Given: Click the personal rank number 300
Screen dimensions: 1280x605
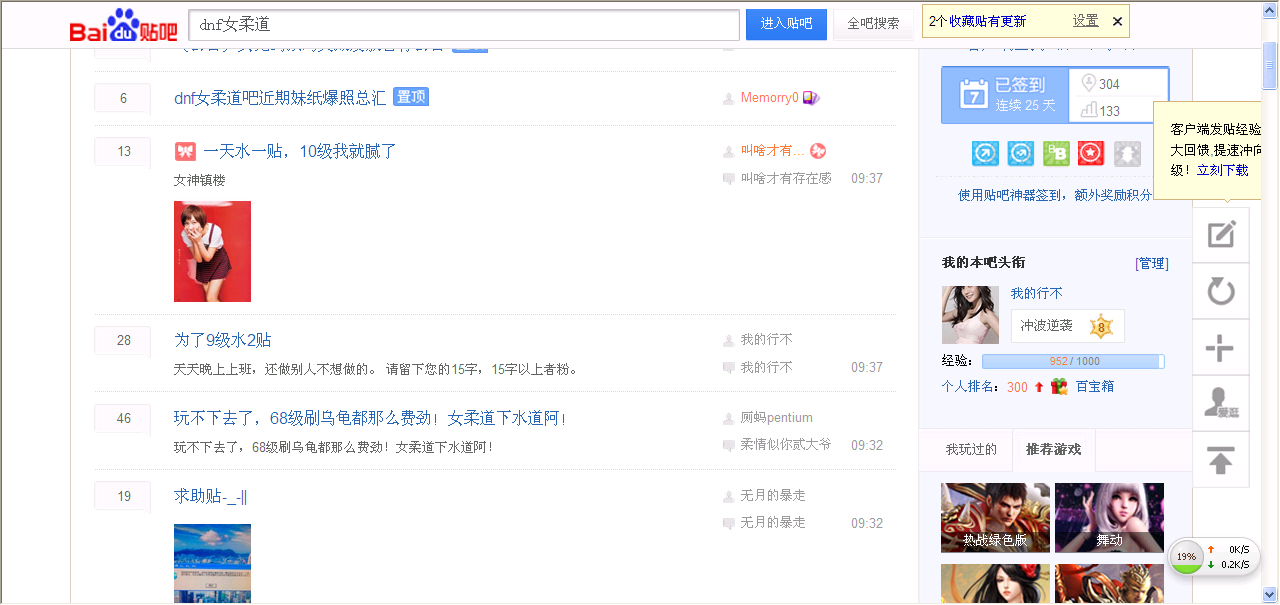Looking at the screenshot, I should pyautogui.click(x=1017, y=387).
